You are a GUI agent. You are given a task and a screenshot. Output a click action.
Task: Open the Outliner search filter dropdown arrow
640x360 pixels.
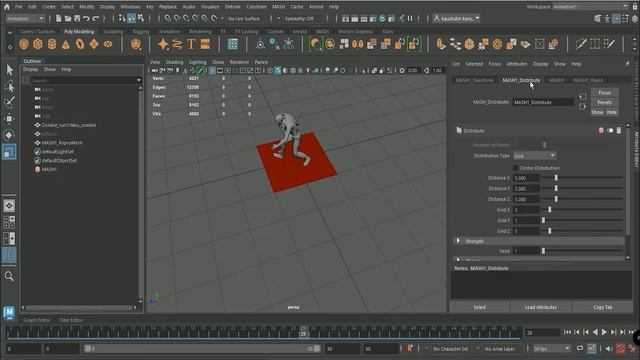pyautogui.click(x=139, y=80)
